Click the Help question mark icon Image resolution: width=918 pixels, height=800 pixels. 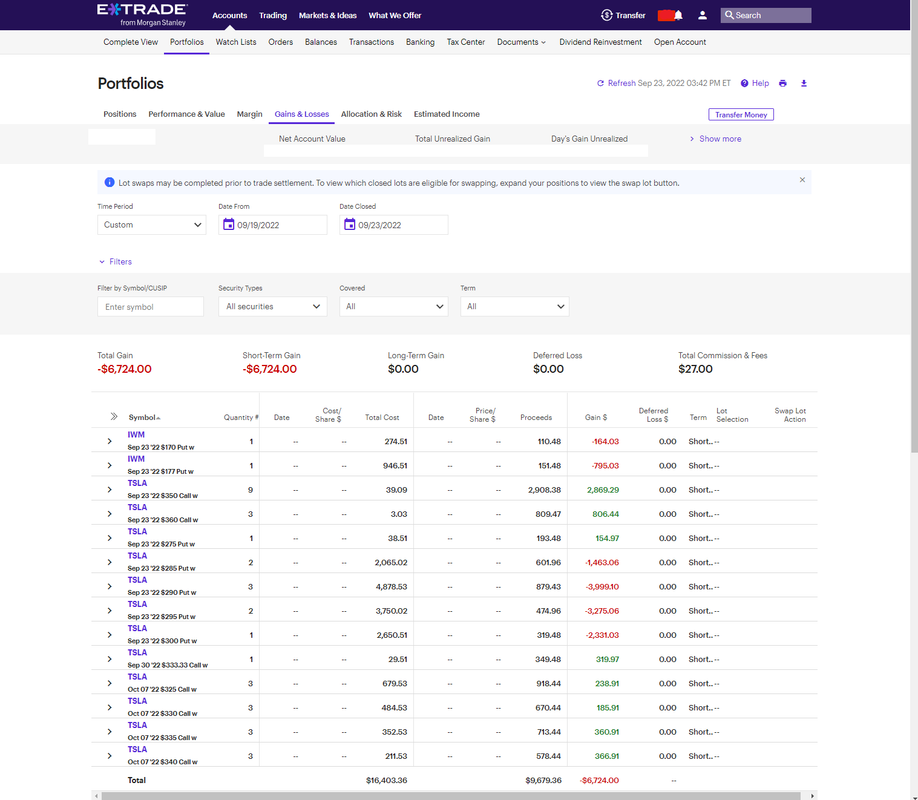point(744,83)
